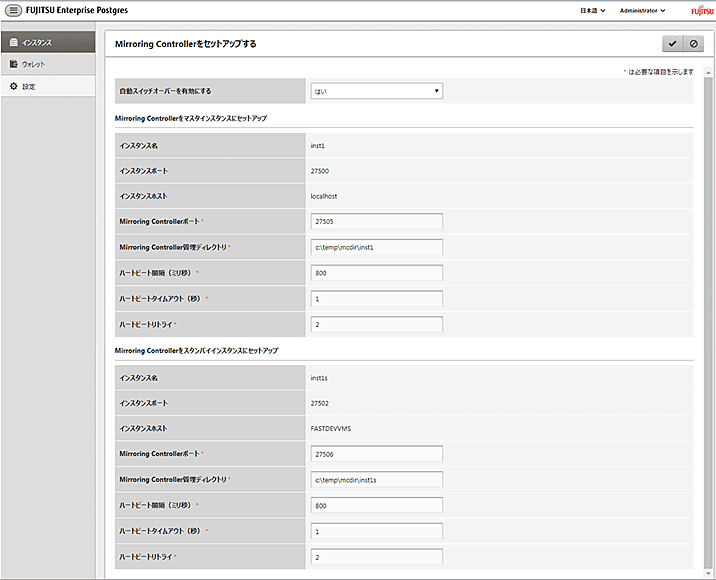The height and width of the screenshot is (580, 716).
Task: Select the master instance name inst1
Action: (x=317, y=146)
